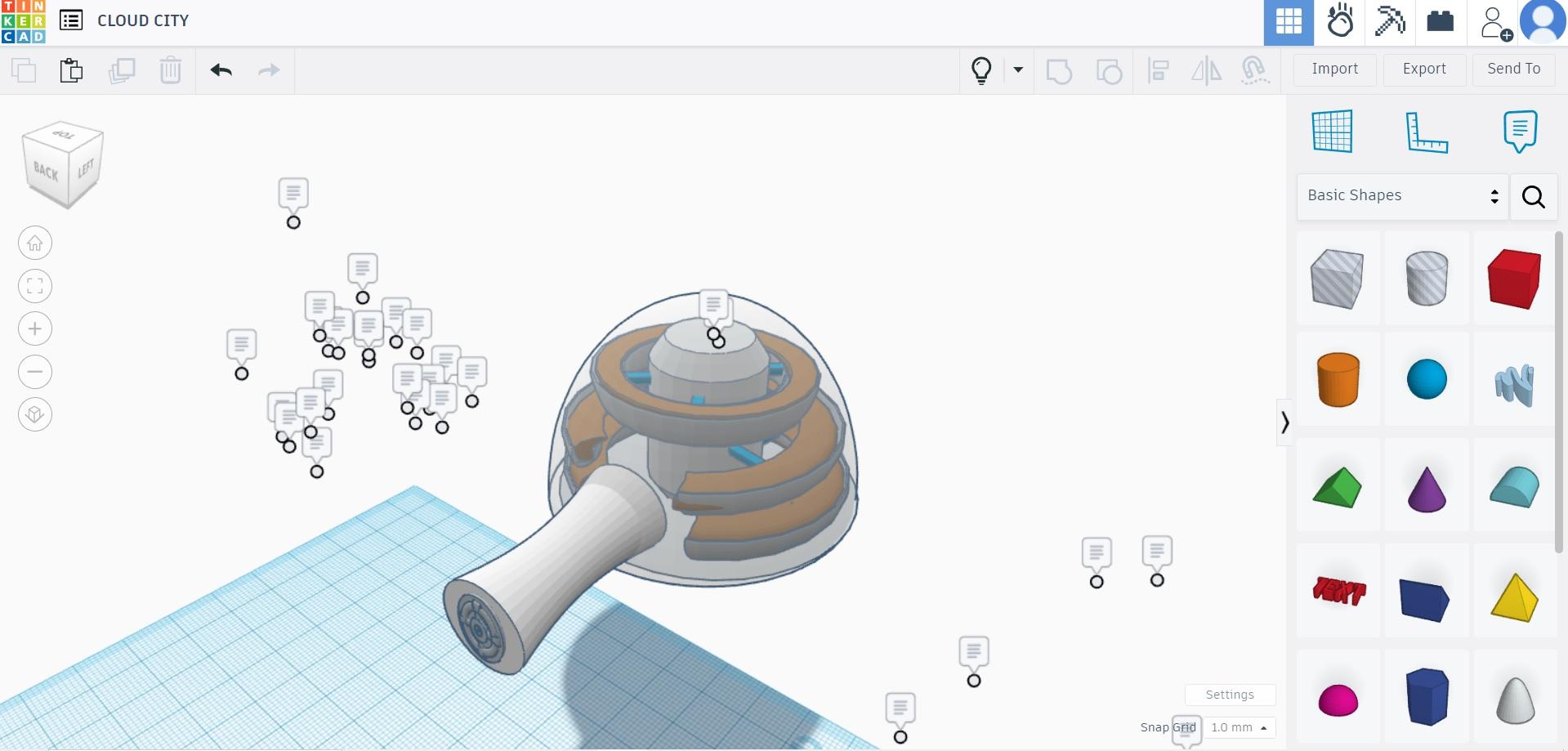This screenshot has height=751, width=1568.
Task: Select the Notes tool
Action: coord(1520,131)
